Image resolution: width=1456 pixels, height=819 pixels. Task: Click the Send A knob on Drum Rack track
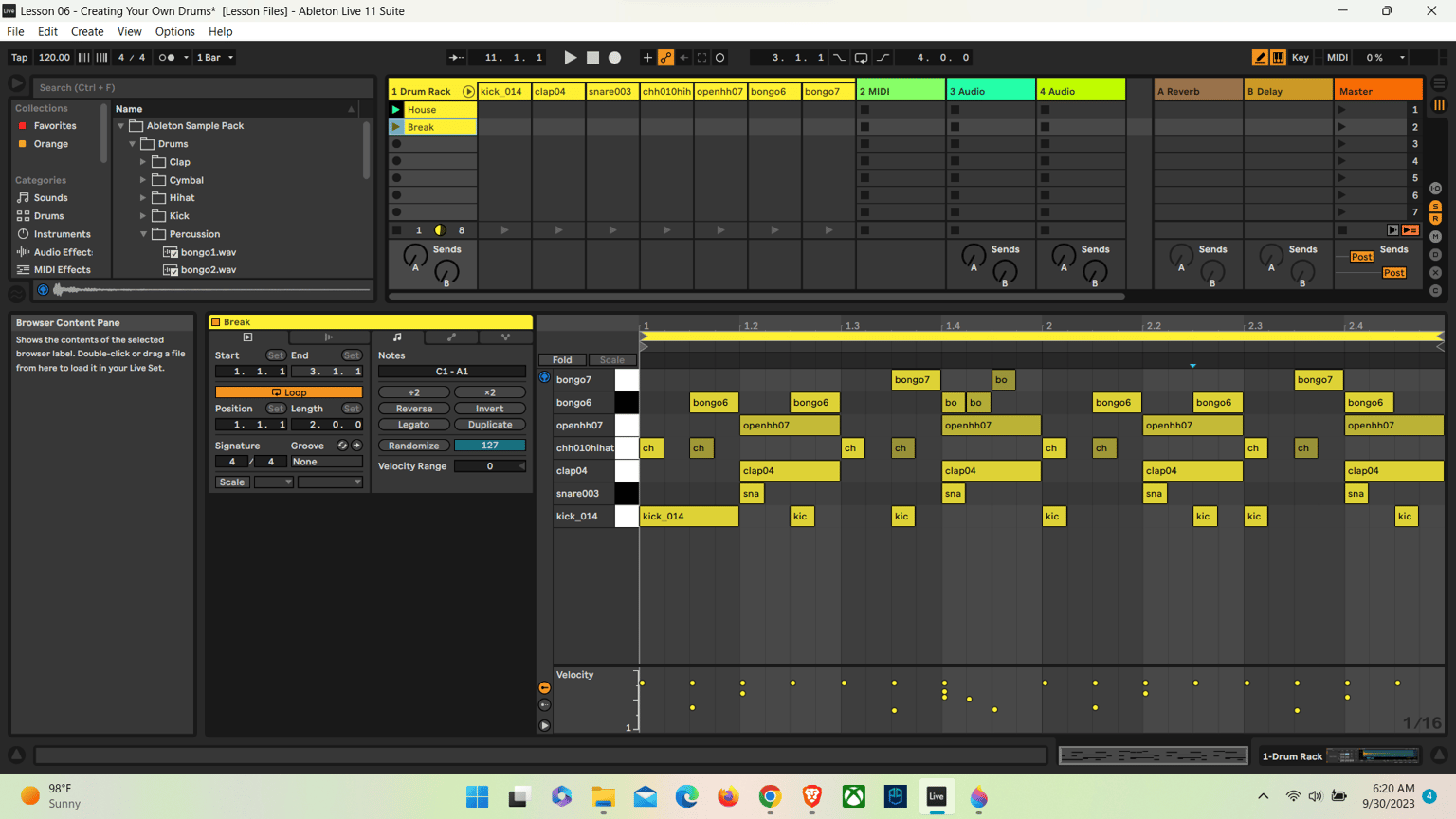[415, 256]
